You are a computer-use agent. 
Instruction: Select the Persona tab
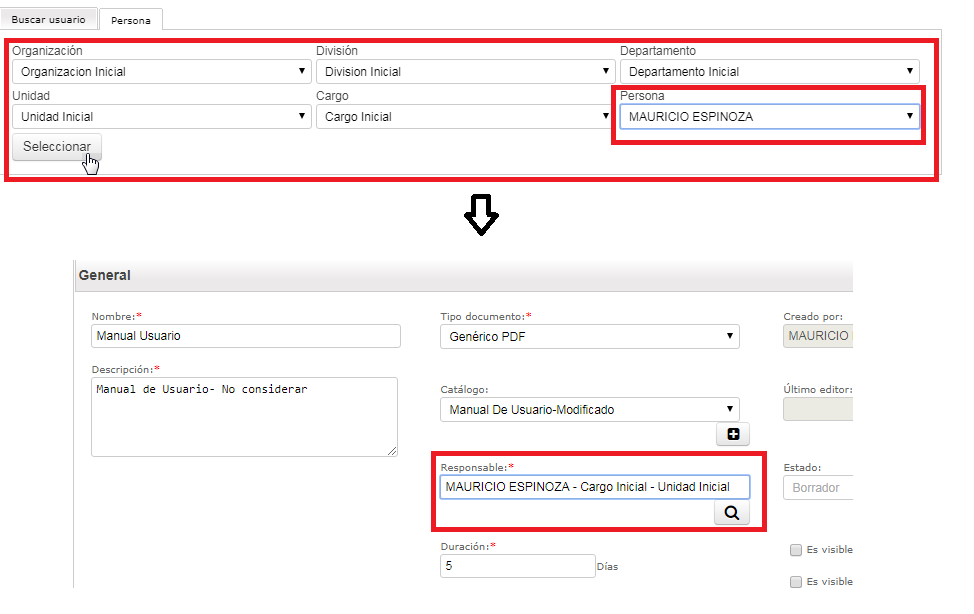[x=131, y=20]
